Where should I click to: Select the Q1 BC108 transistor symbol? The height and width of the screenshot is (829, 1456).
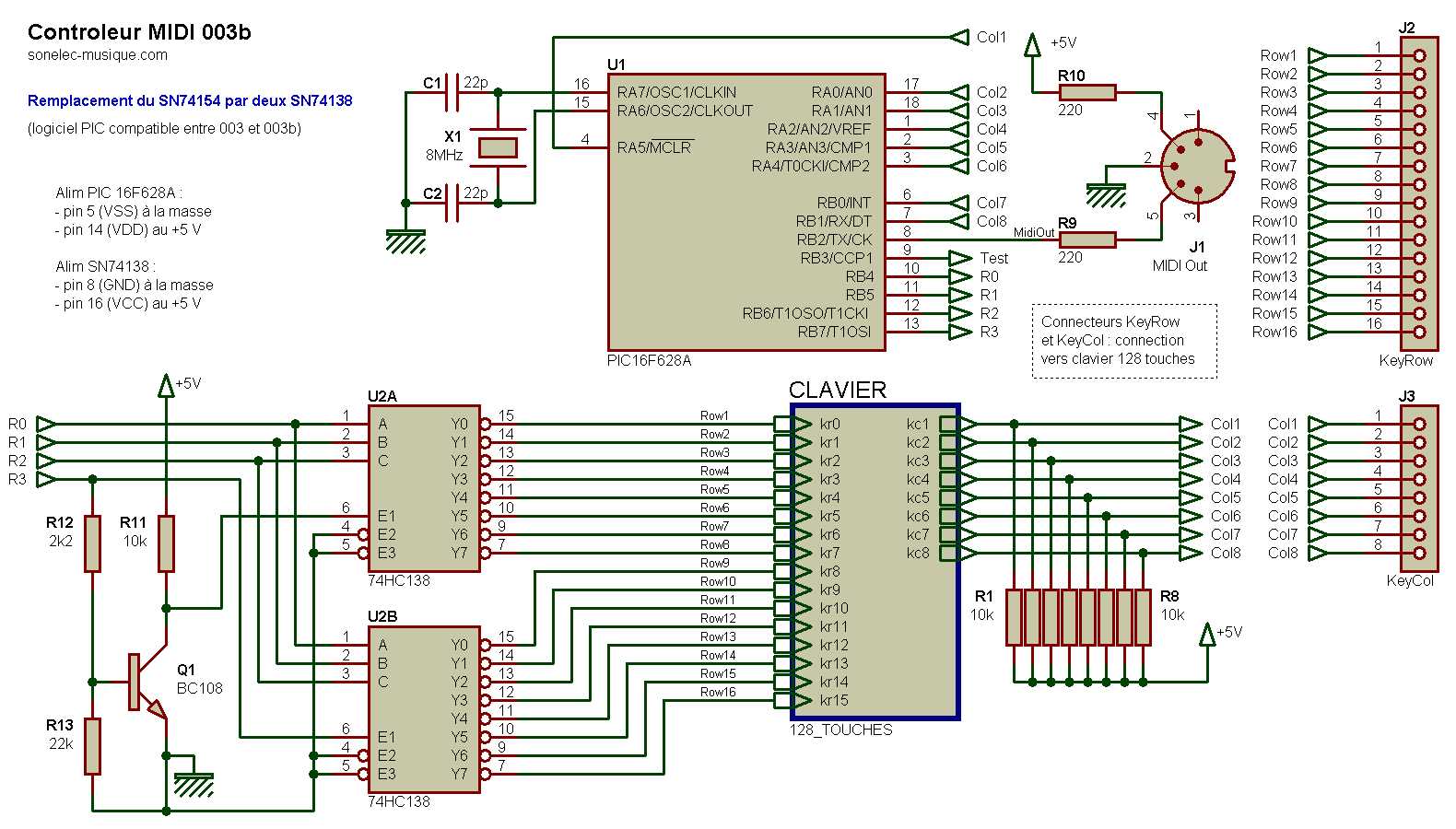(147, 682)
